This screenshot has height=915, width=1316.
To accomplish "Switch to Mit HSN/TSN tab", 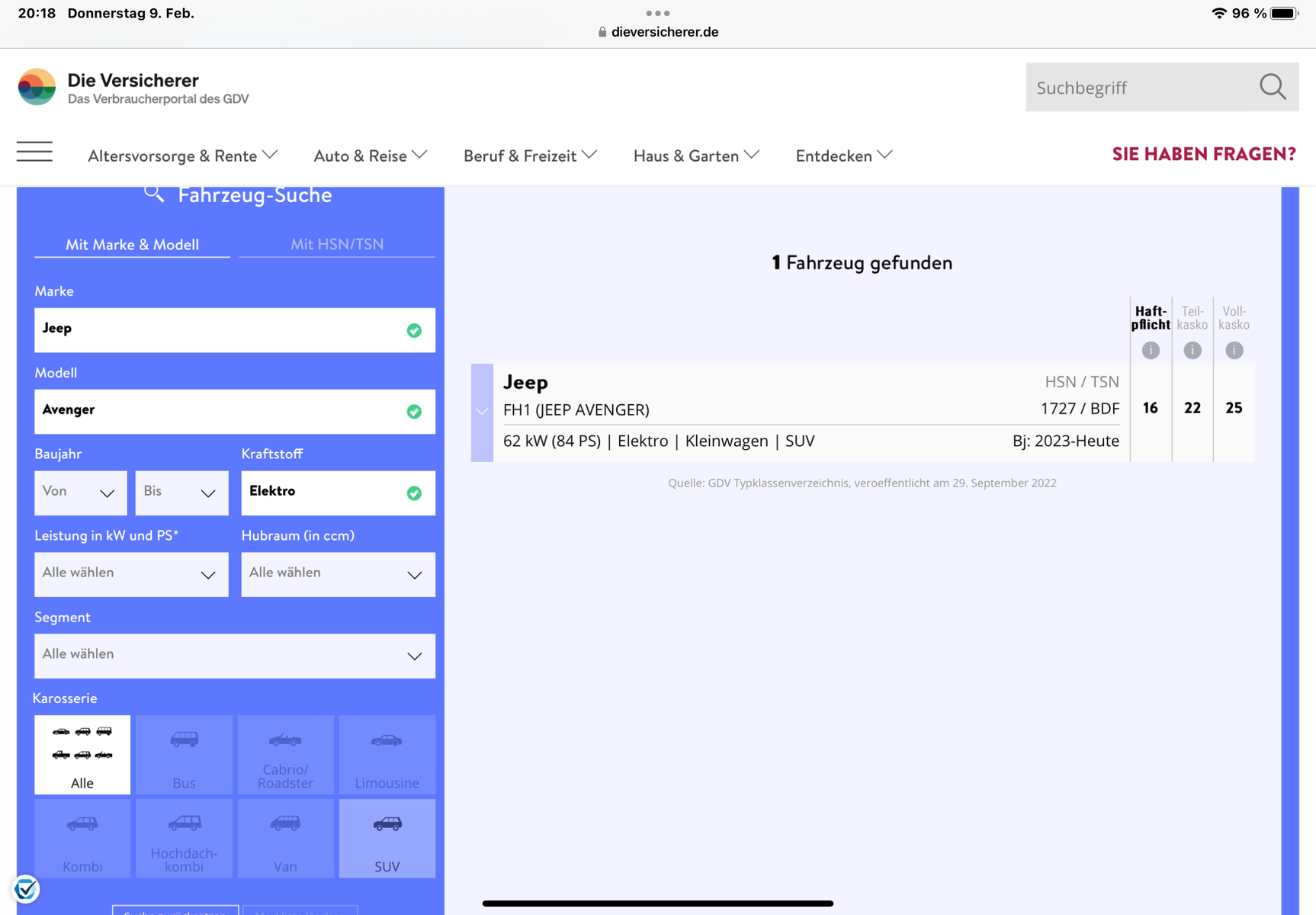I will 337,244.
